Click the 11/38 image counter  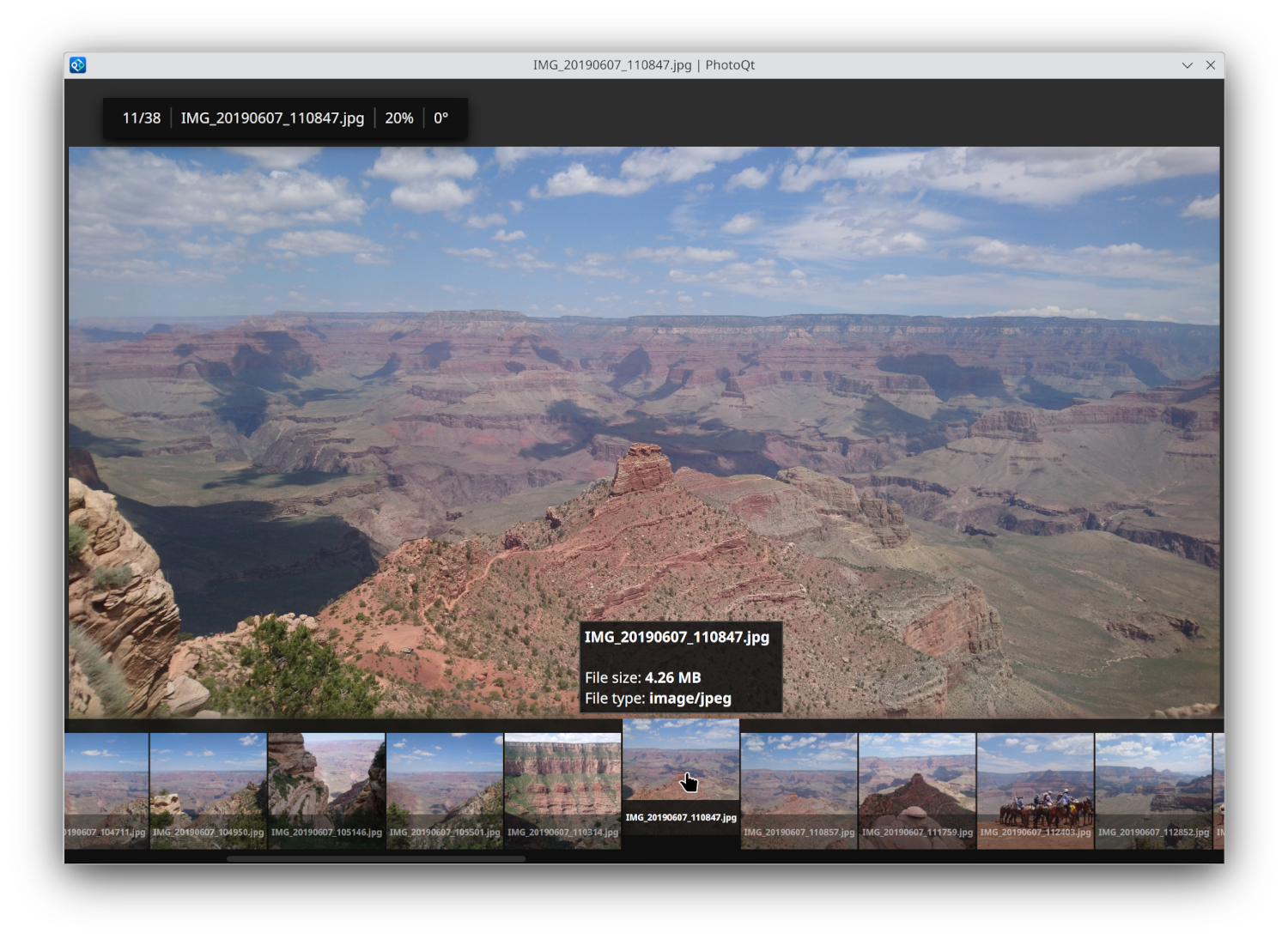coord(142,118)
